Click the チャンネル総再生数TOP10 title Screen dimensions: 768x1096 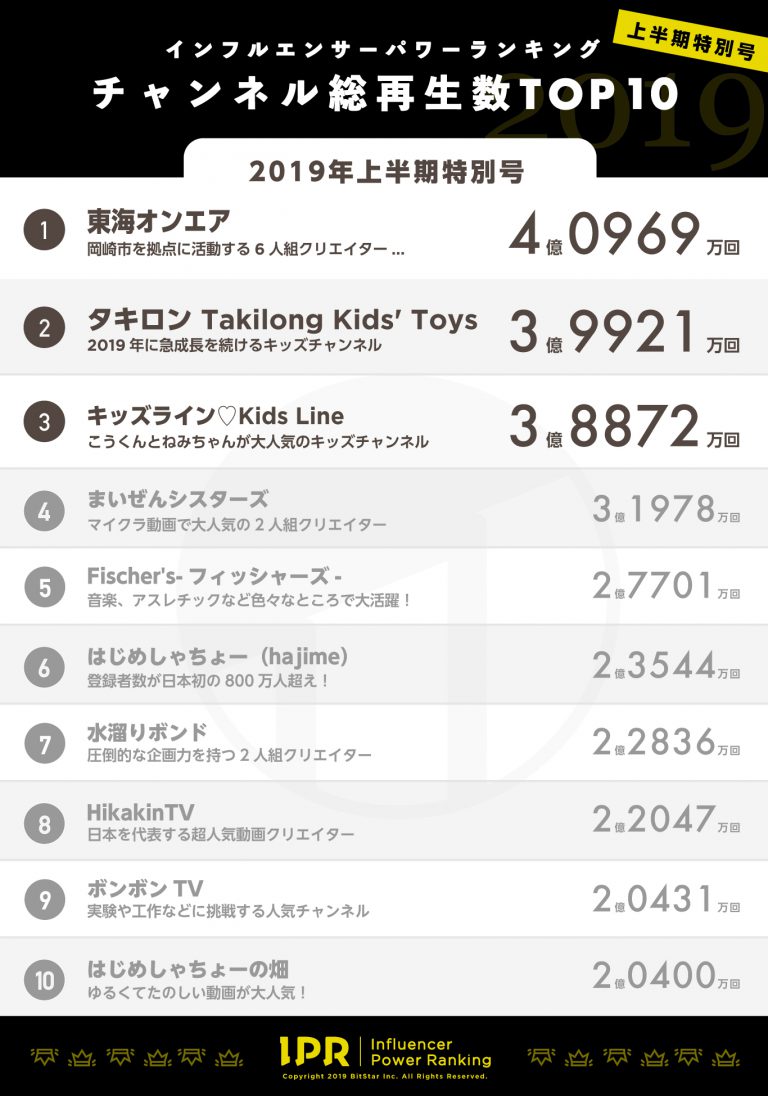pos(385,92)
